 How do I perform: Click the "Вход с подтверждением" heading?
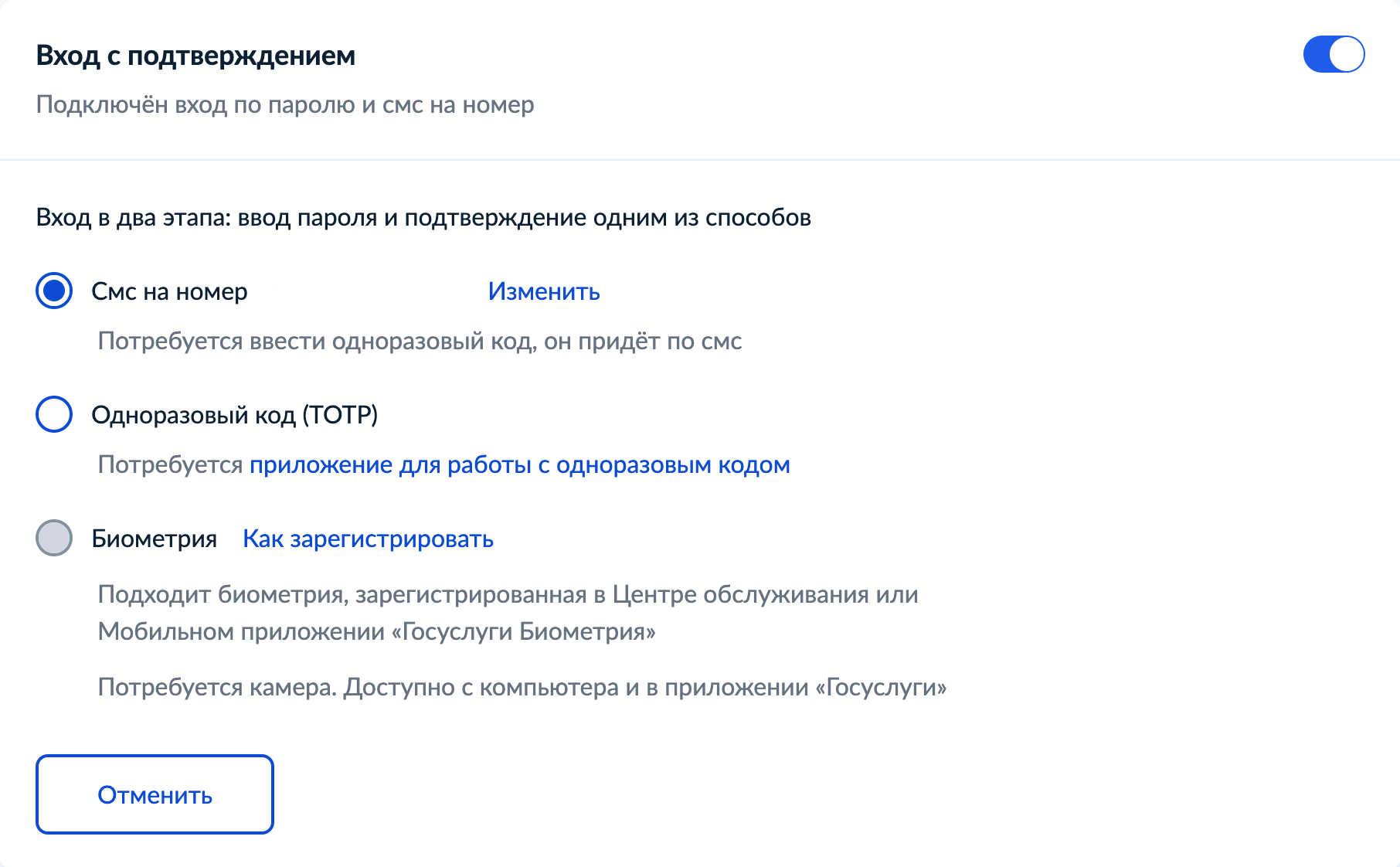click(195, 56)
